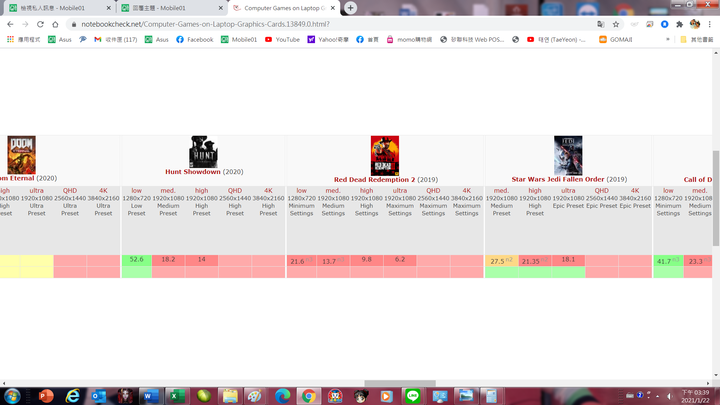Reload the notebookcheck page
Screen dimensions: 720x405
click(40, 24)
